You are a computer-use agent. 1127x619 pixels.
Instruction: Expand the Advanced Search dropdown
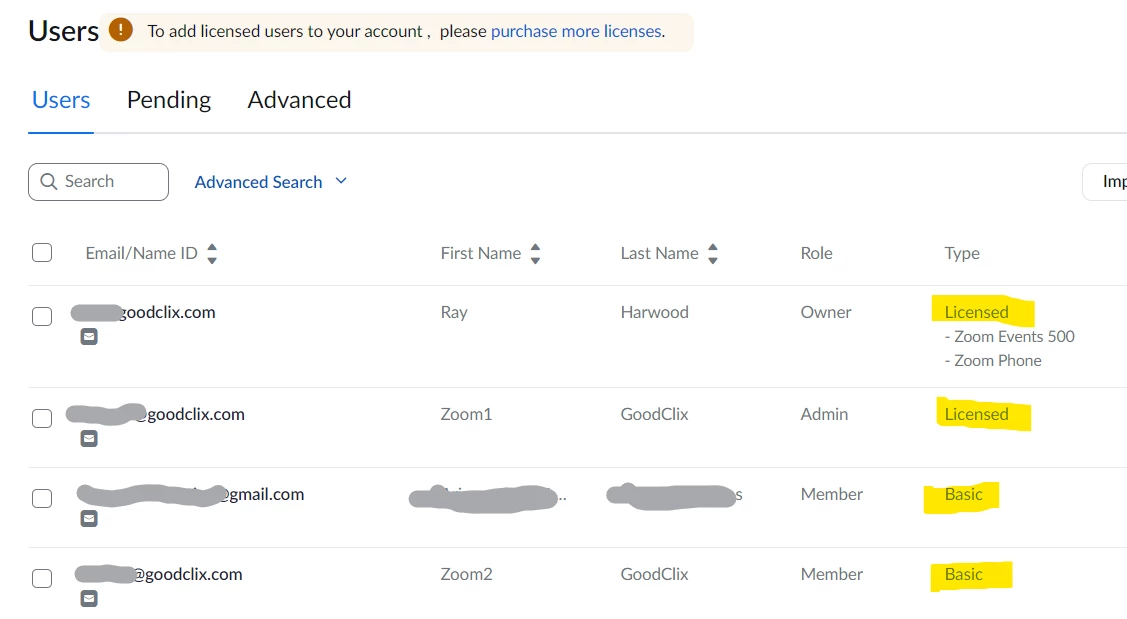click(x=270, y=182)
